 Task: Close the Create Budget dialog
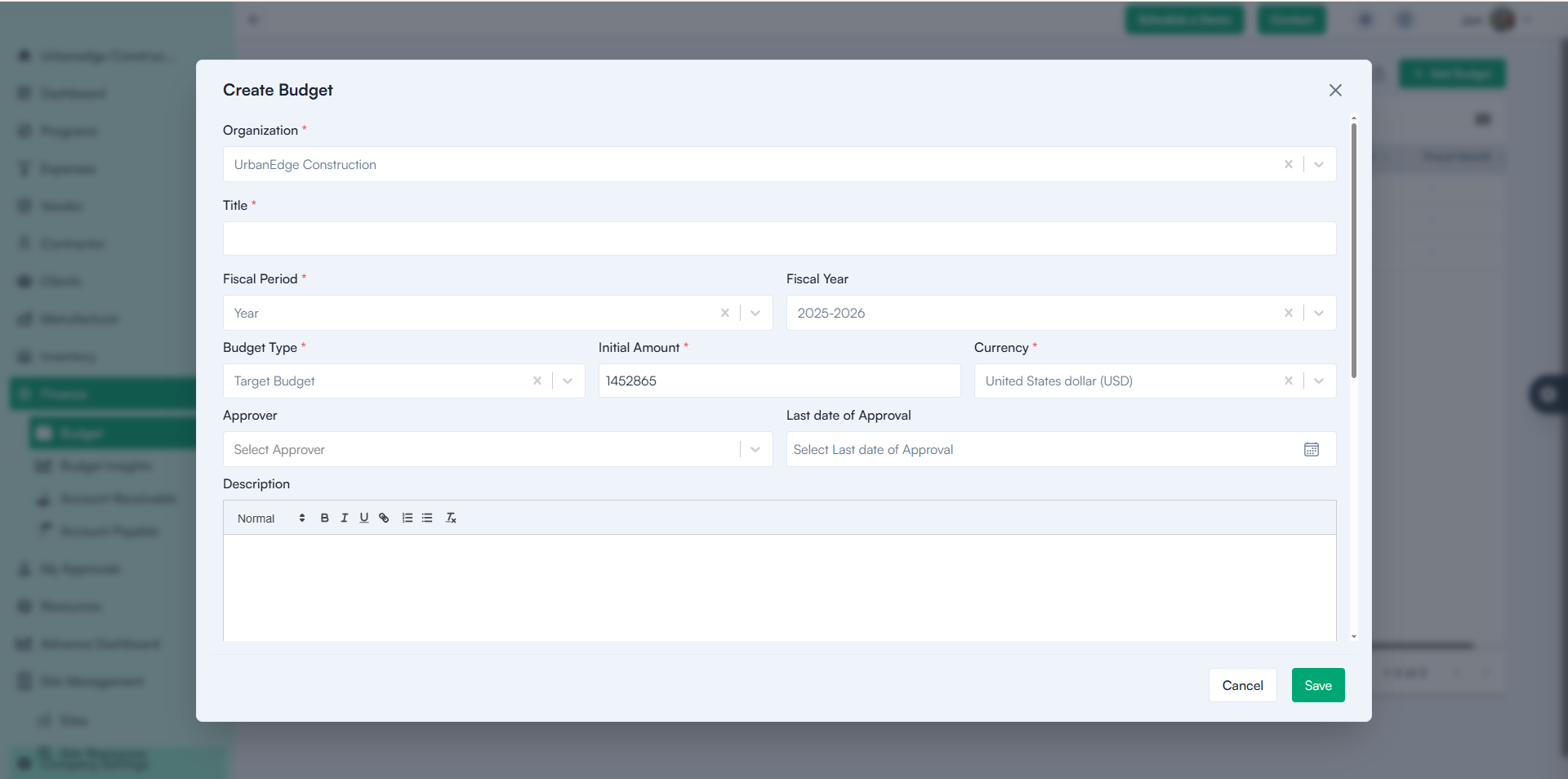[1335, 90]
